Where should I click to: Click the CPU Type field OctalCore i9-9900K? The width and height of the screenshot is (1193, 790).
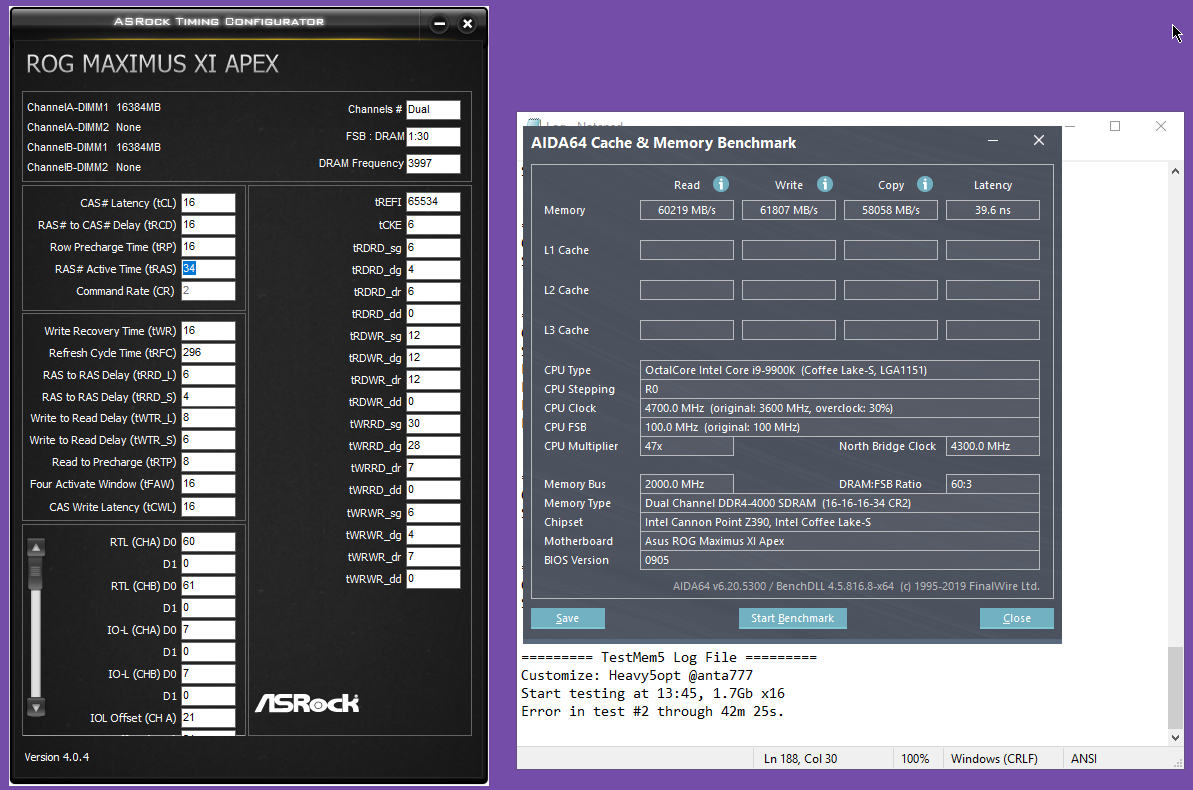840,370
